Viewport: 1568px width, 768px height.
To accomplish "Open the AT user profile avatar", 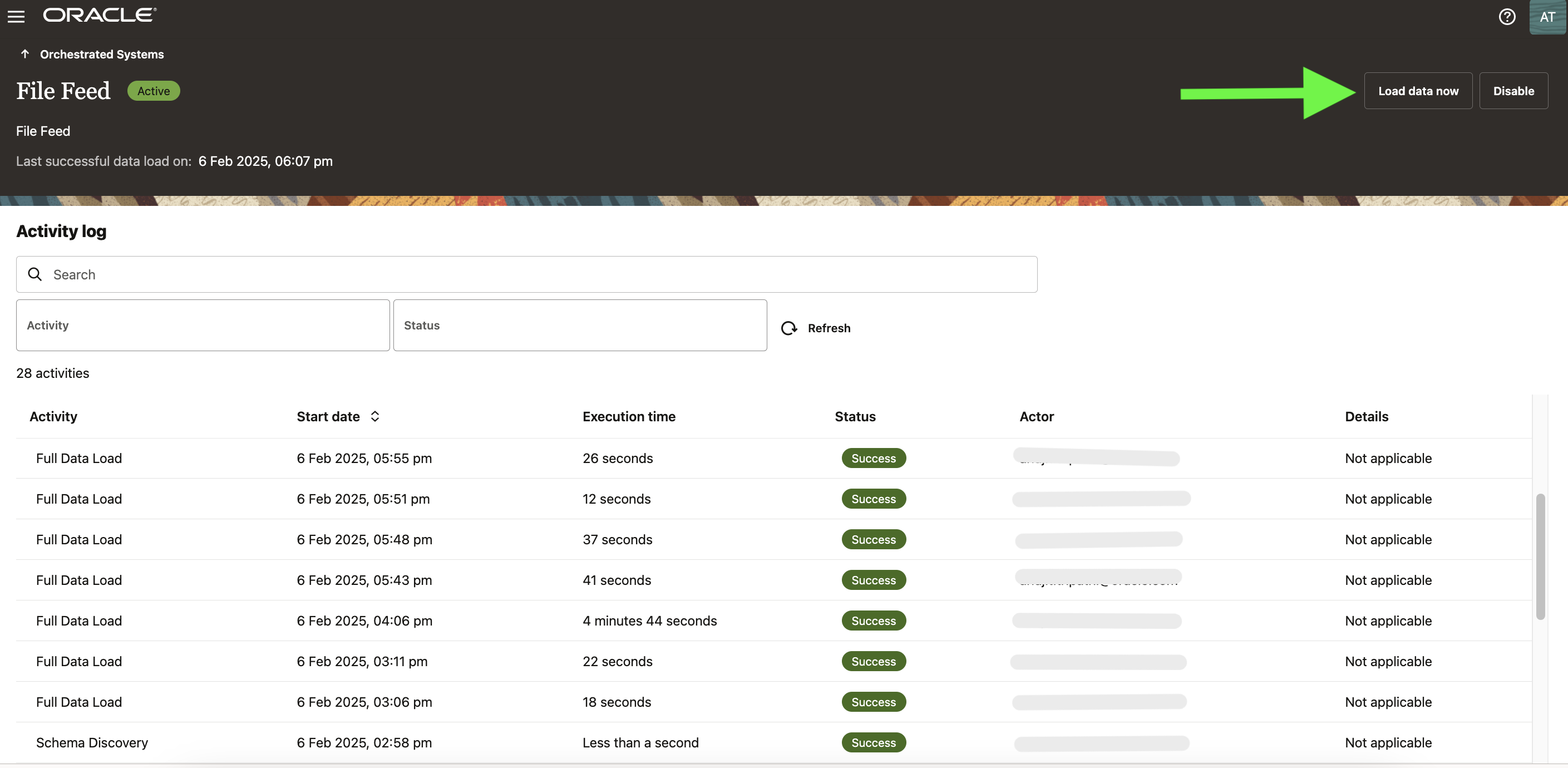I will coord(1547,17).
